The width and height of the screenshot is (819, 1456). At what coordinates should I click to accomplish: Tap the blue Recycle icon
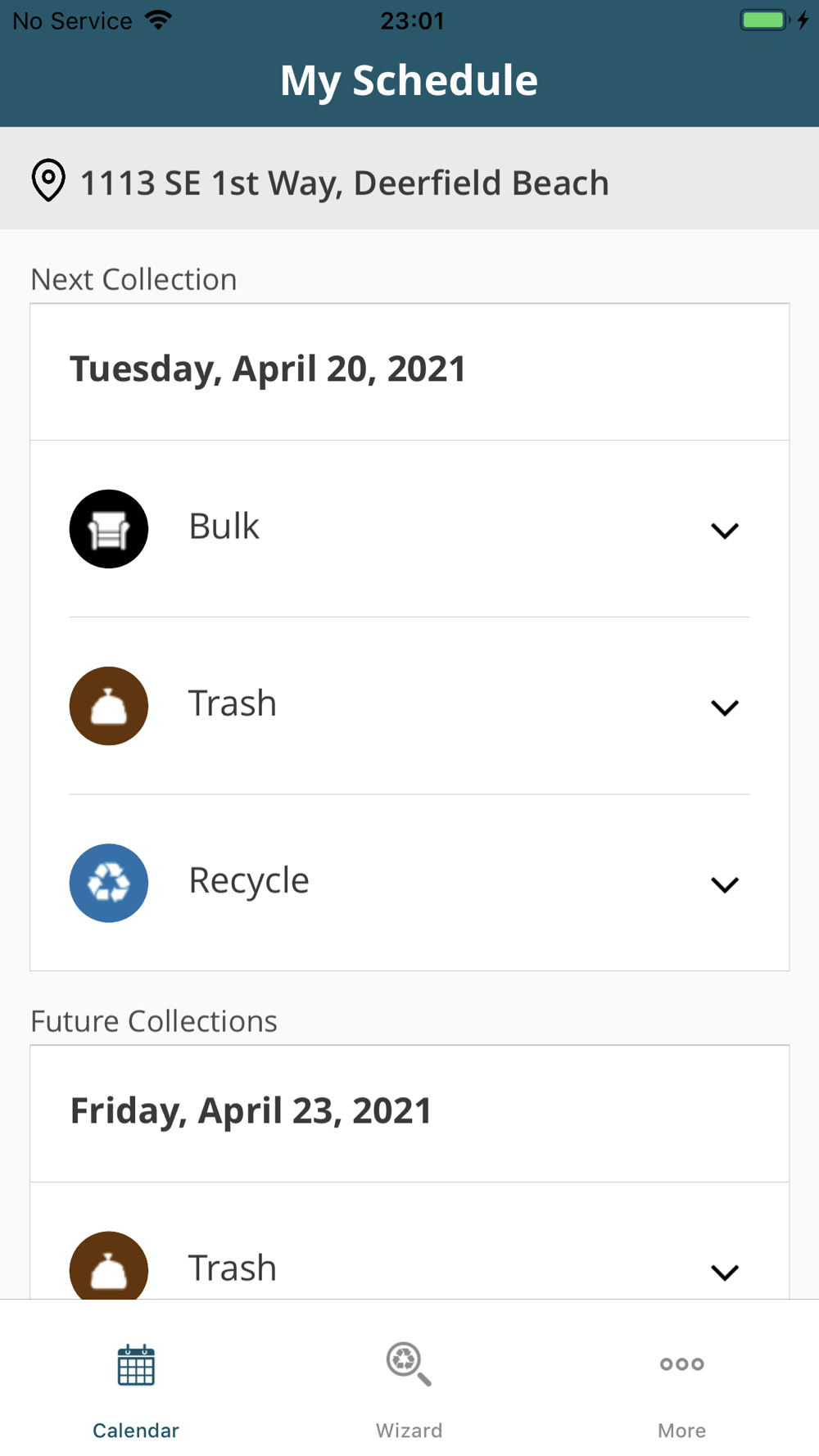click(109, 883)
